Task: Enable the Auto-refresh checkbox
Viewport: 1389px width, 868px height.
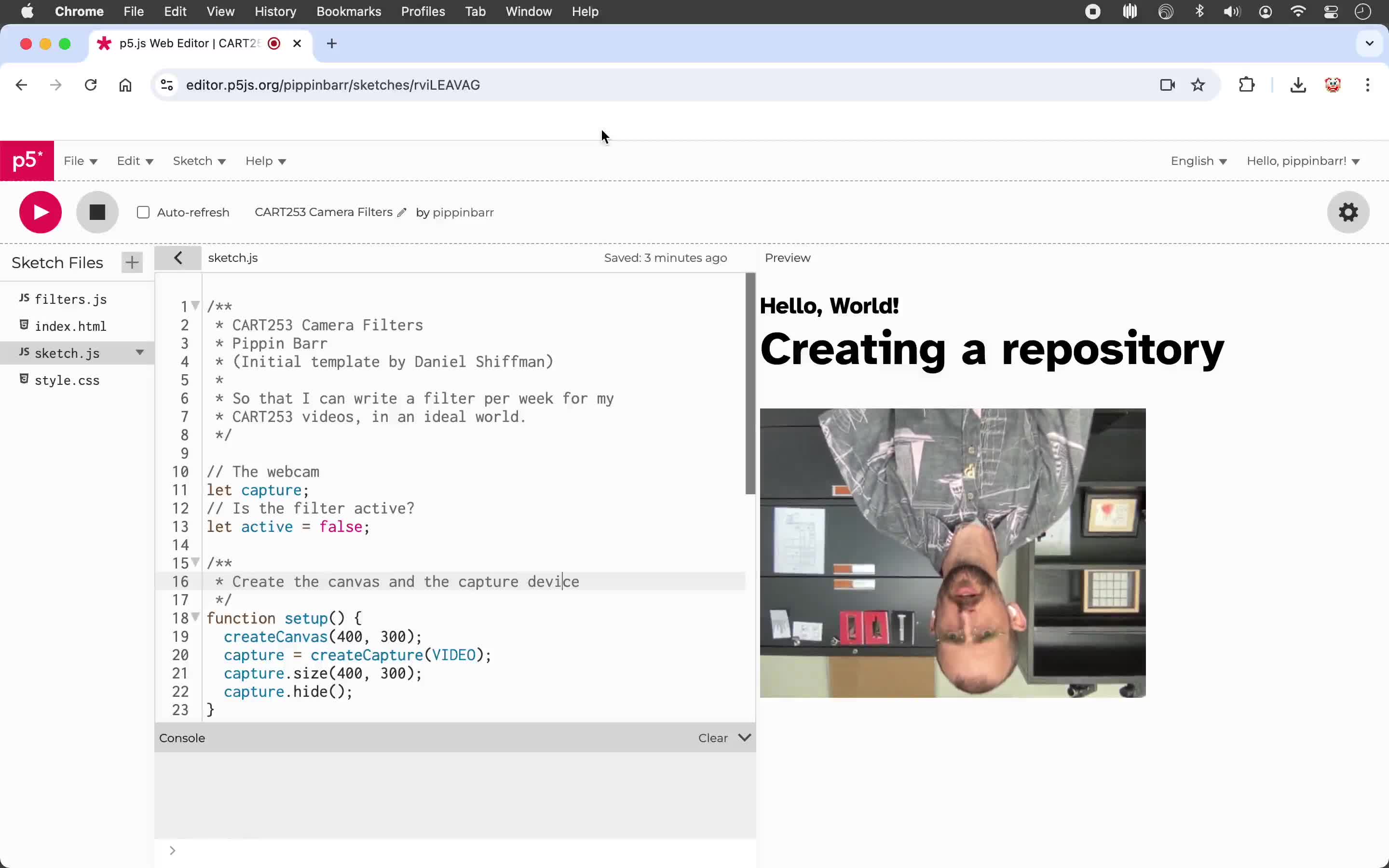Action: tap(144, 213)
